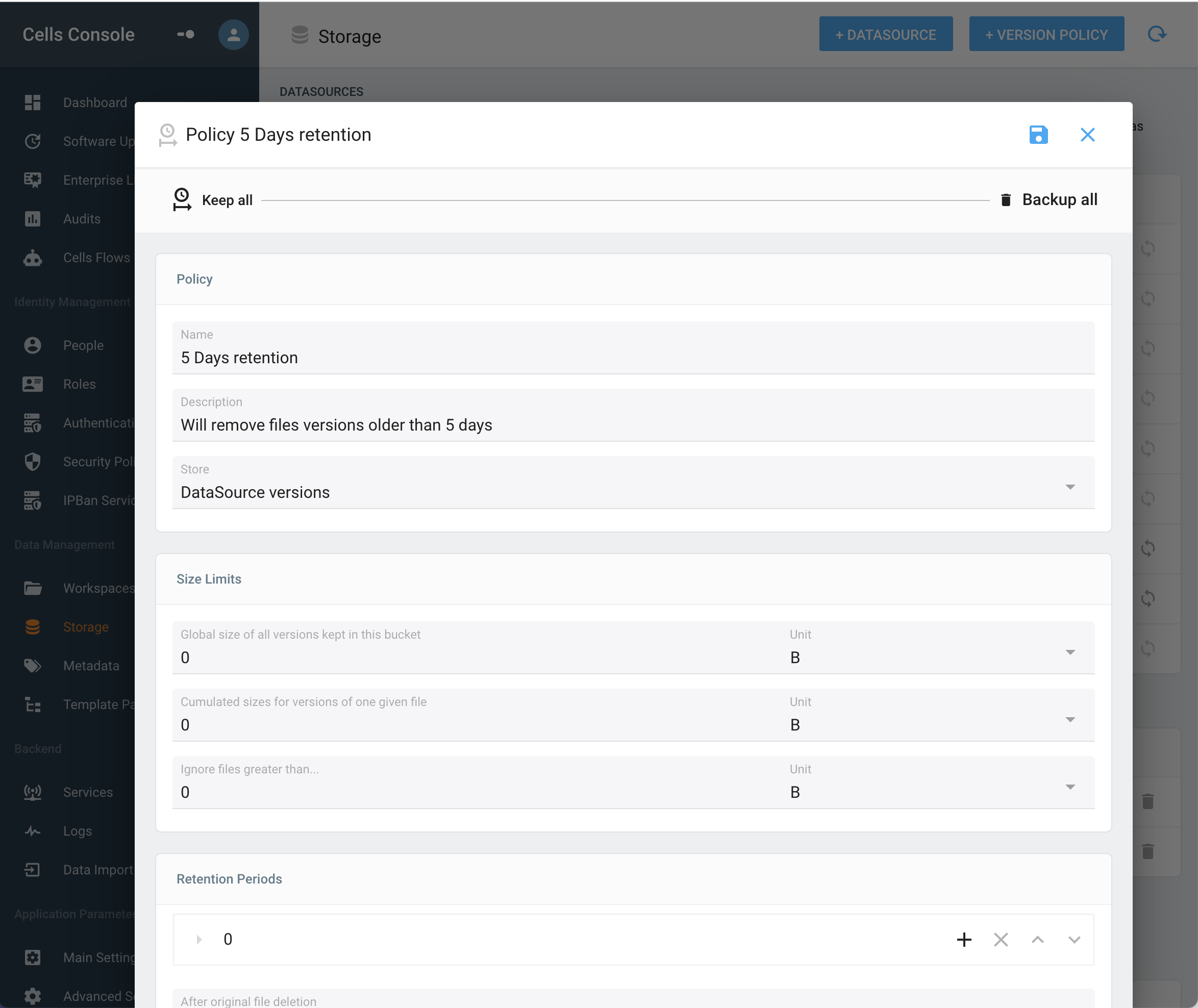1198x1008 pixels.
Task: Click the Services broadcast icon
Action: (x=33, y=792)
